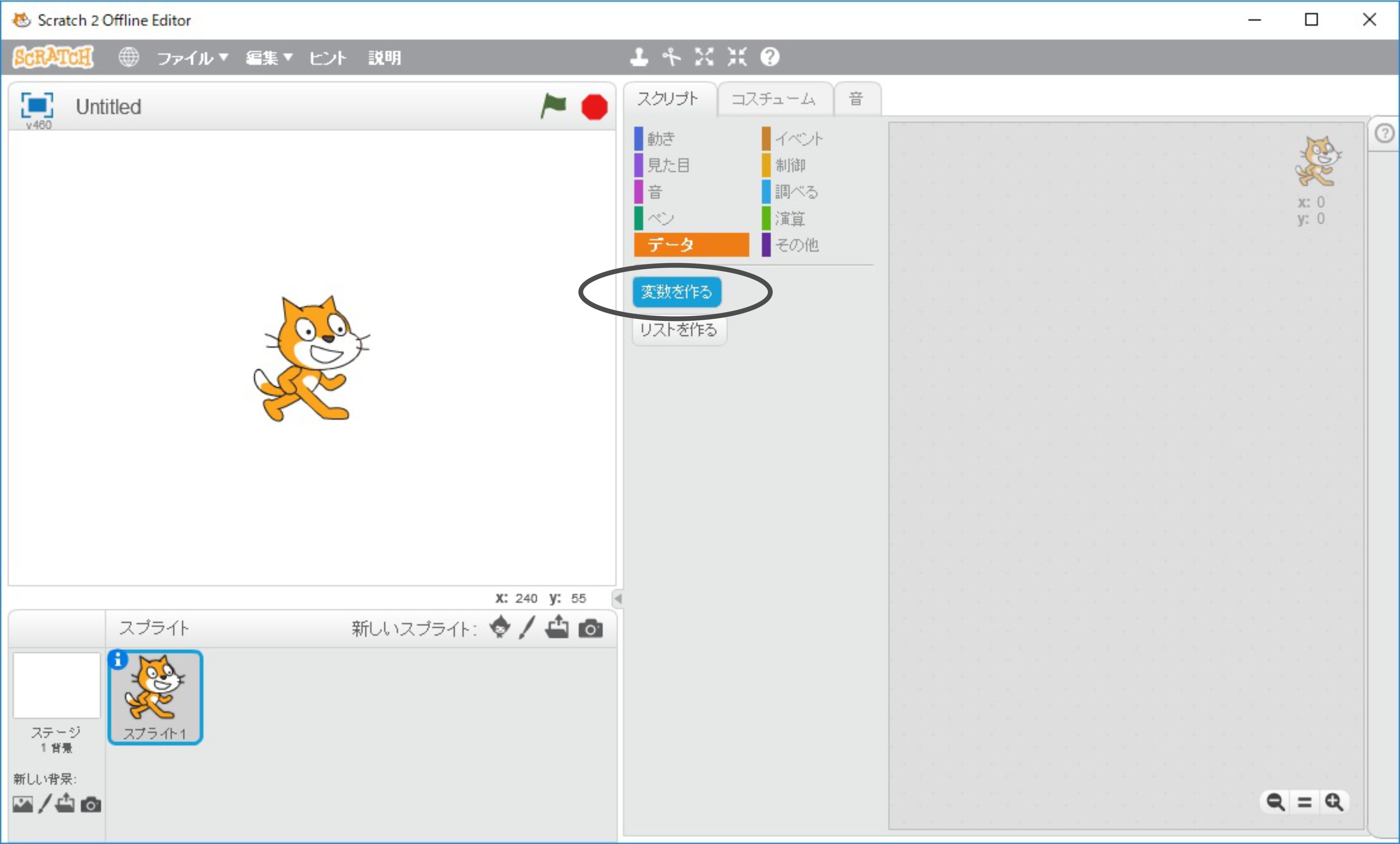Click the block help question mark tool
Screen dimensions: 1400x844
770,57
